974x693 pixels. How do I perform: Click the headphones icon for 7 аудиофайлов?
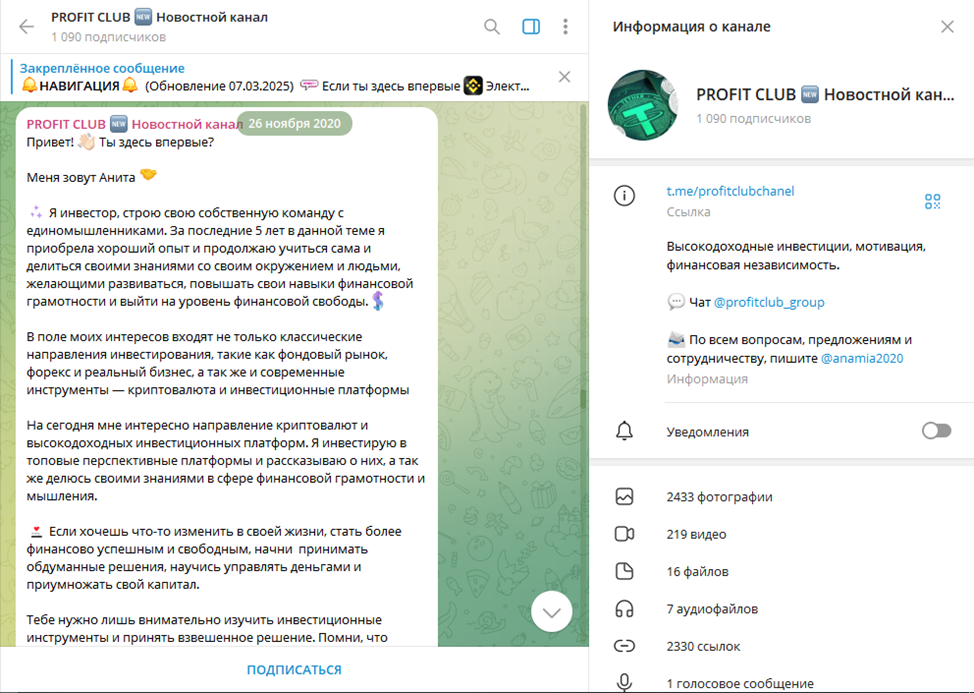click(x=624, y=609)
